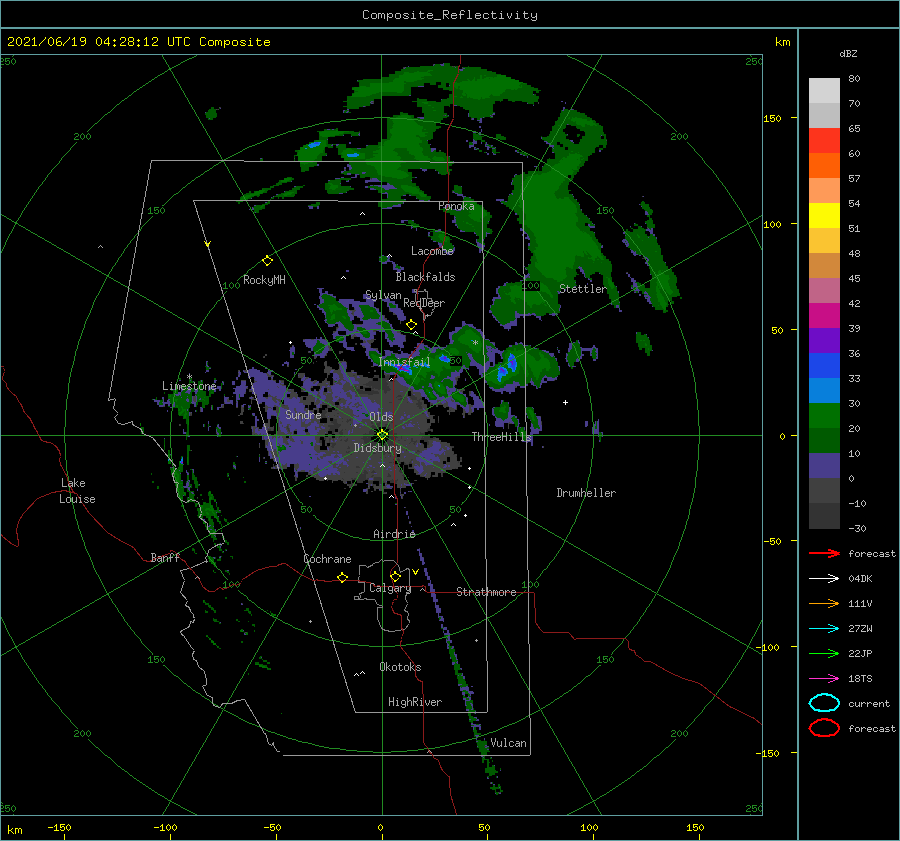The width and height of the screenshot is (900, 841).
Task: Click the Calgary city label
Action: [390, 588]
